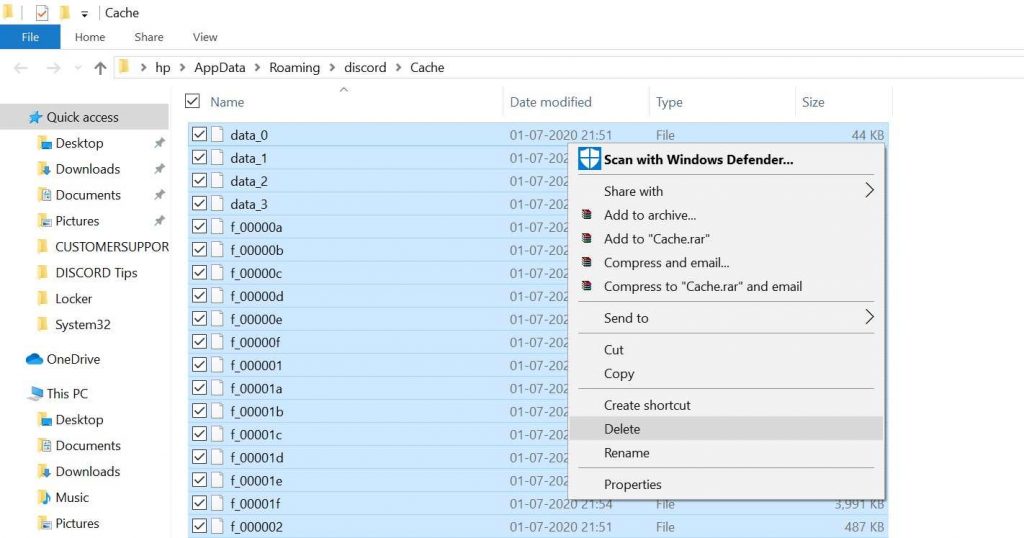The image size is (1024, 538).
Task: Click the pin icon next to Desktop
Action: (x=159, y=143)
